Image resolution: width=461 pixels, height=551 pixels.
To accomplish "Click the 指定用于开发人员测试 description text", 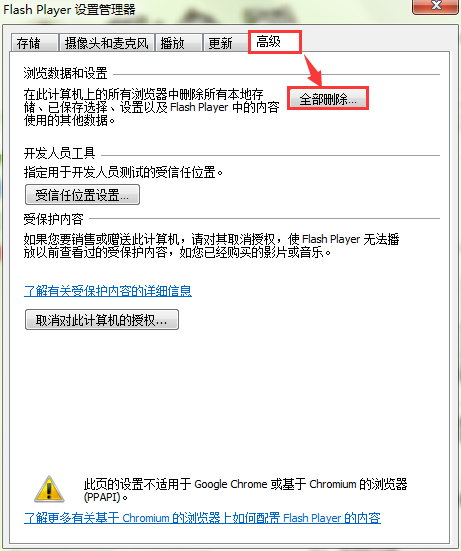I will [123, 172].
